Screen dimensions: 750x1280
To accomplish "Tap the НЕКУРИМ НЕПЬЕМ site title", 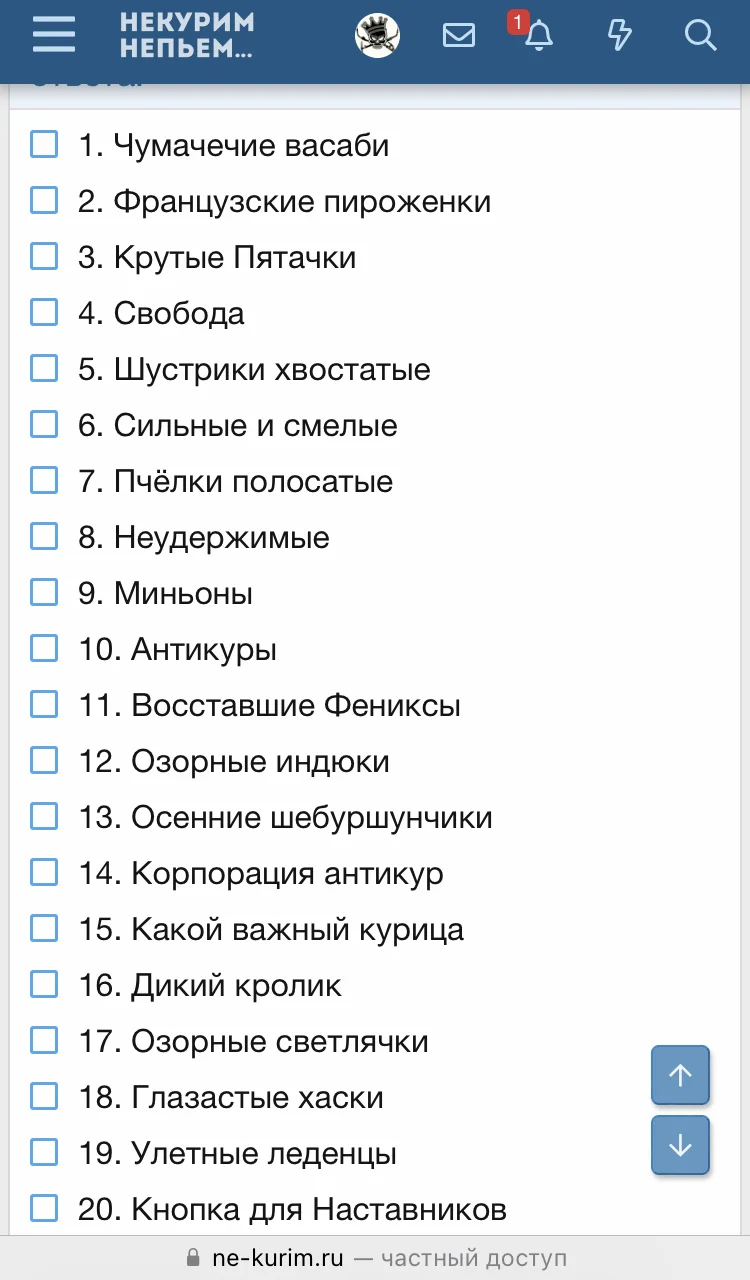I will tap(186, 35).
